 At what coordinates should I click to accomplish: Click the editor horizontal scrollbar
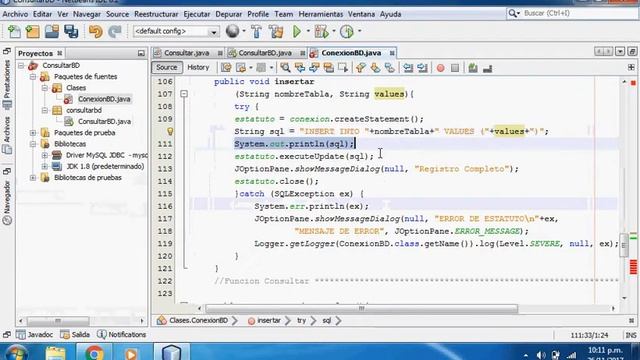(361, 309)
